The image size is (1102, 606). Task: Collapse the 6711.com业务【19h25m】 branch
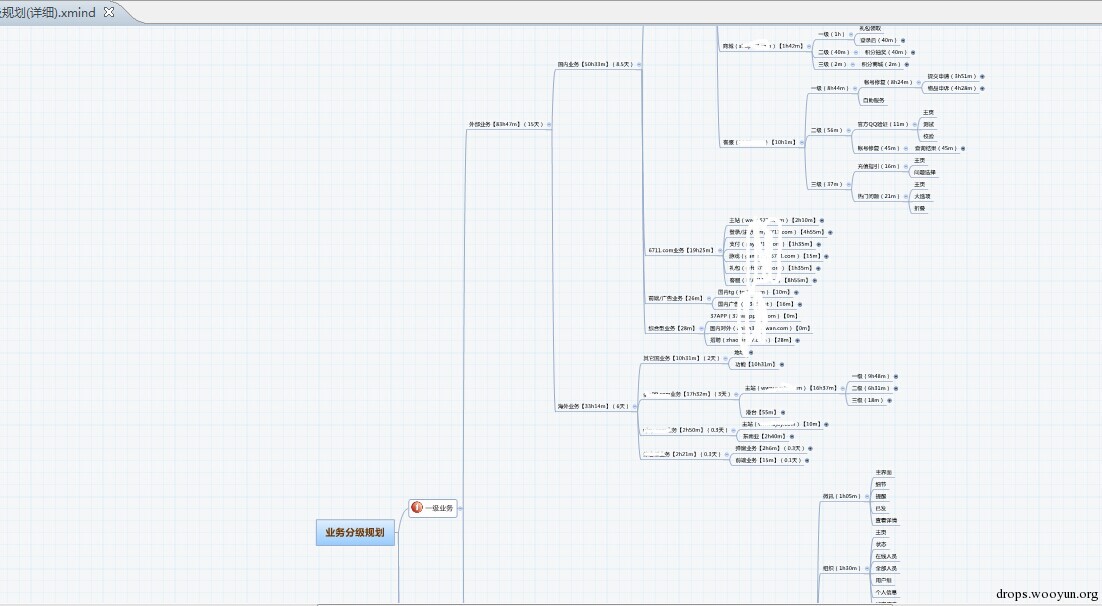click(720, 250)
